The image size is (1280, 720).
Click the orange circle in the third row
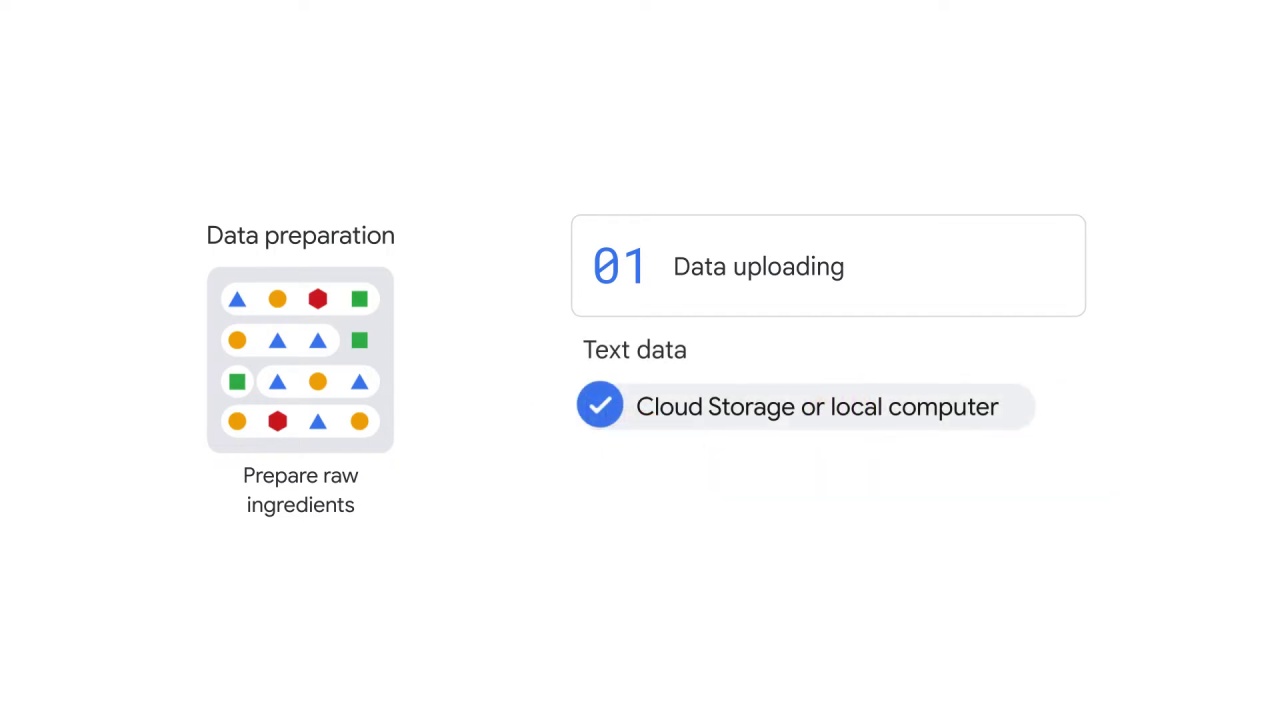(x=318, y=382)
